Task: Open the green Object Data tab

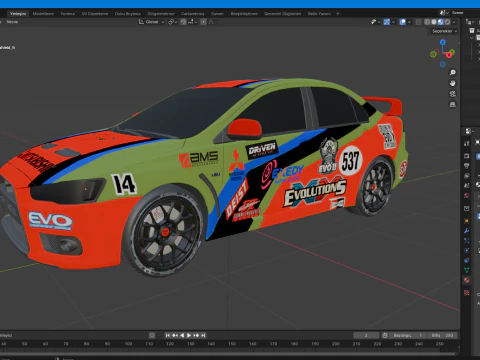Action: tap(467, 270)
